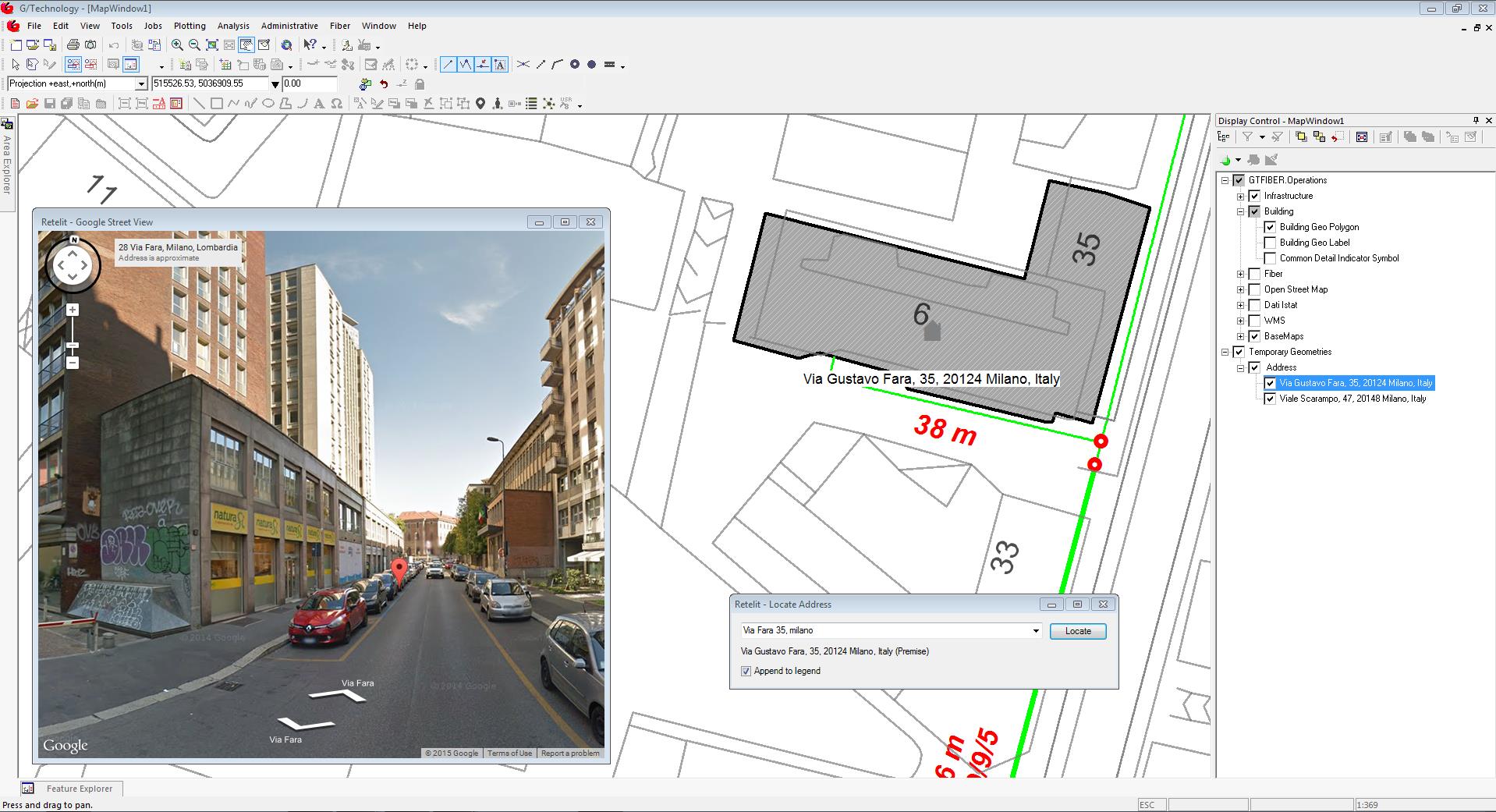Click the Street View zoom slider handle
This screenshot has height=812, width=1496.
click(73, 345)
